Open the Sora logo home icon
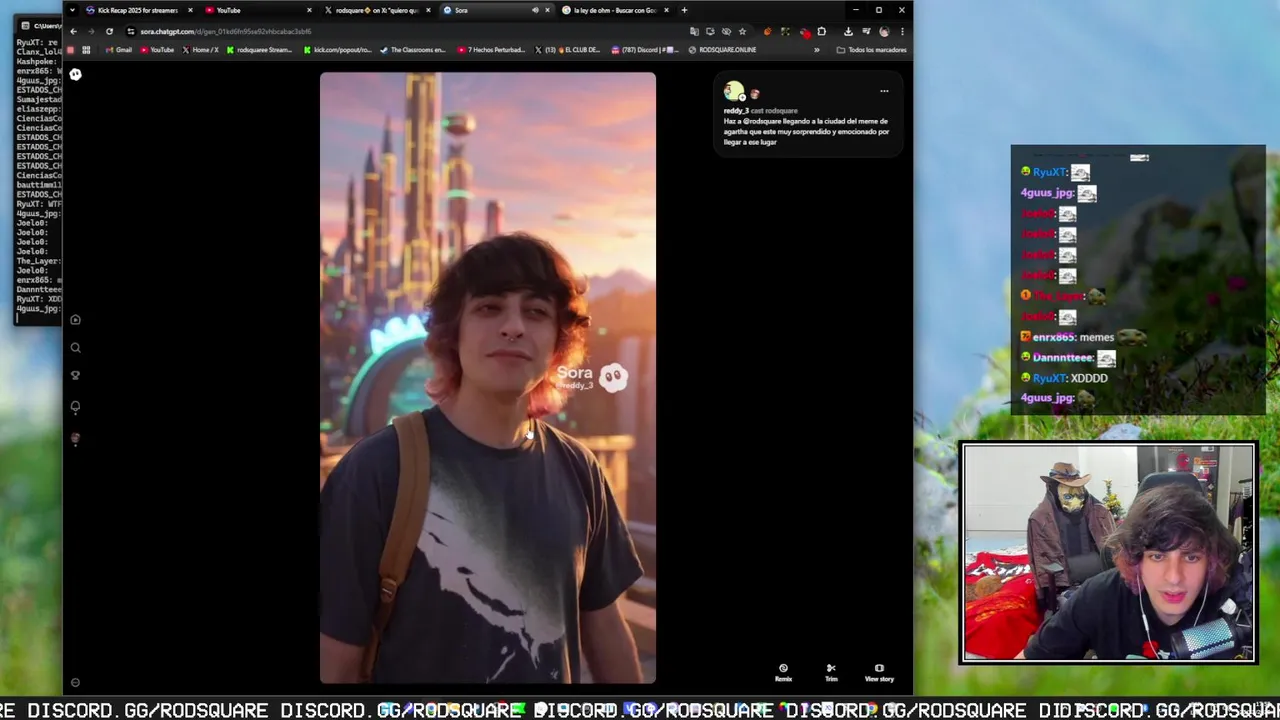This screenshot has height=720, width=1280. 75,74
